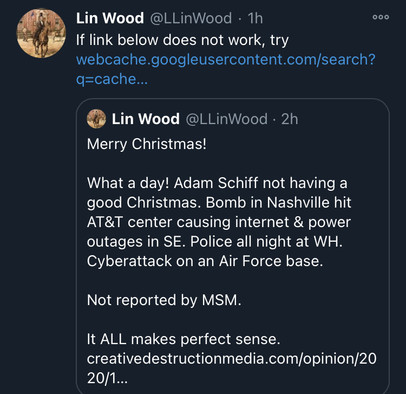
Task: Tap the truncated 'q=cache...' link text
Action: point(112,79)
